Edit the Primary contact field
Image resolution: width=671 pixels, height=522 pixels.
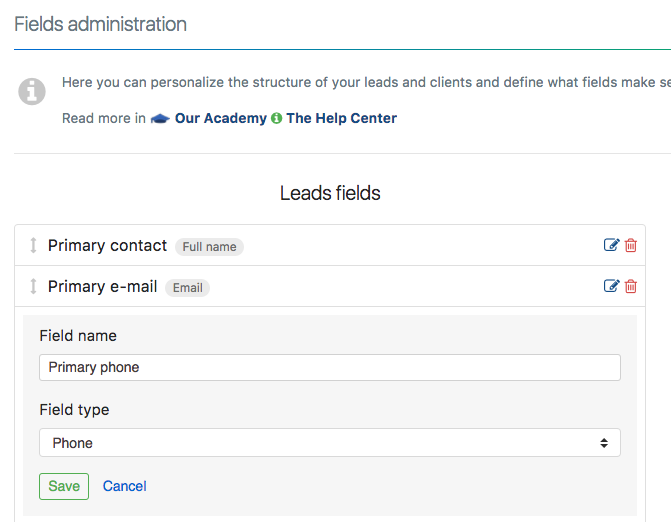(611, 246)
